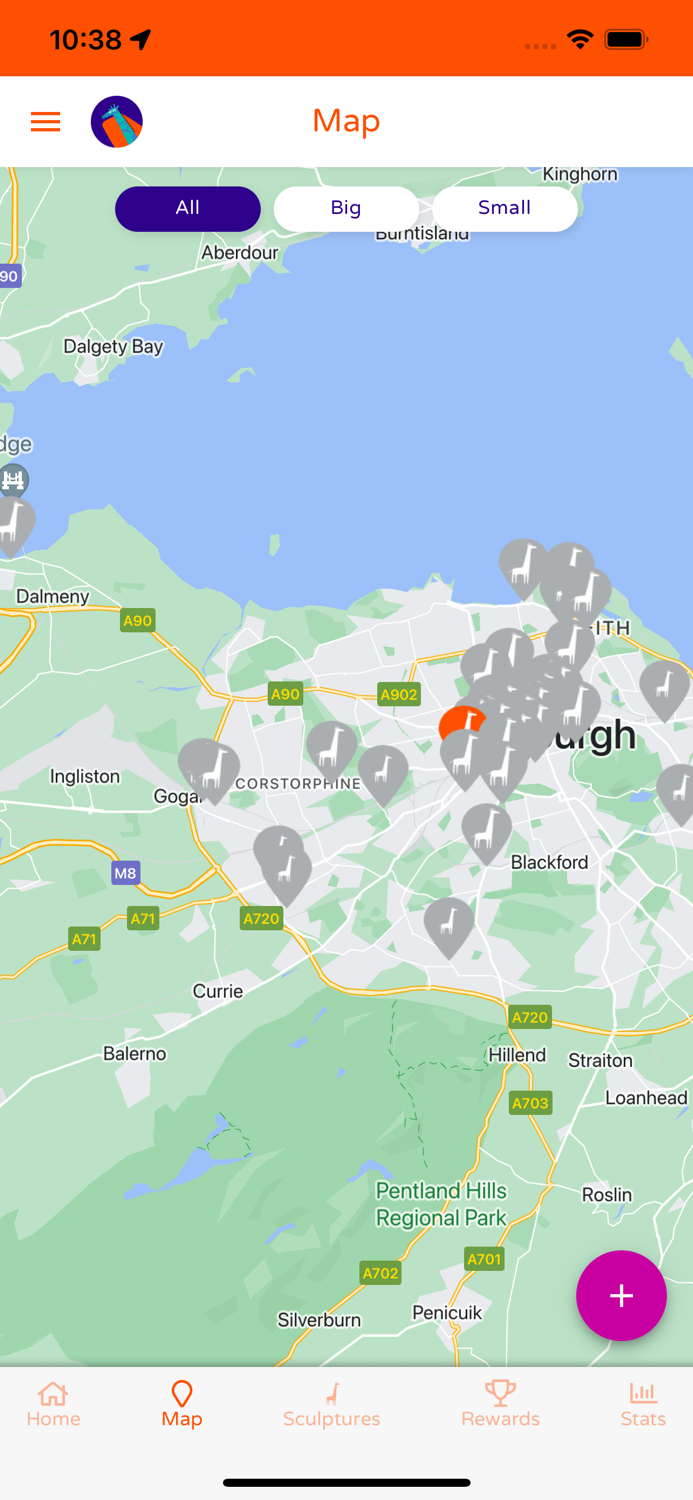The height and width of the screenshot is (1500, 693).
Task: Tap the Forth Bridge landmark icon
Action: 13,480
